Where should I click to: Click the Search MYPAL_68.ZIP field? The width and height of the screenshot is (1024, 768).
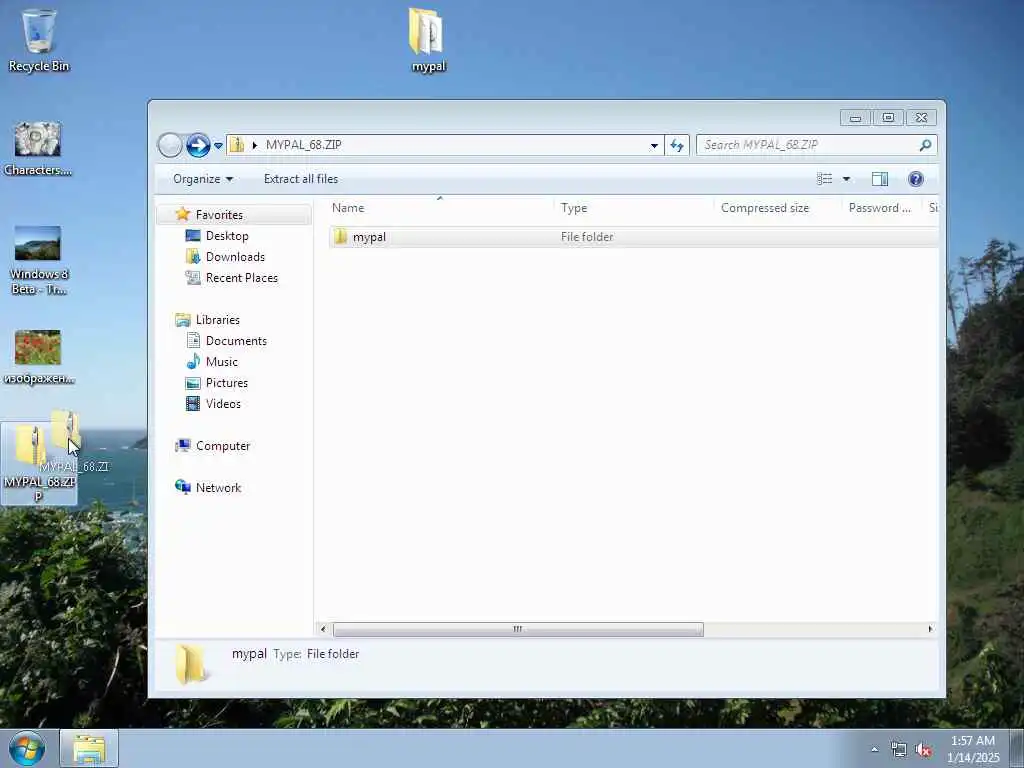pyautogui.click(x=816, y=145)
